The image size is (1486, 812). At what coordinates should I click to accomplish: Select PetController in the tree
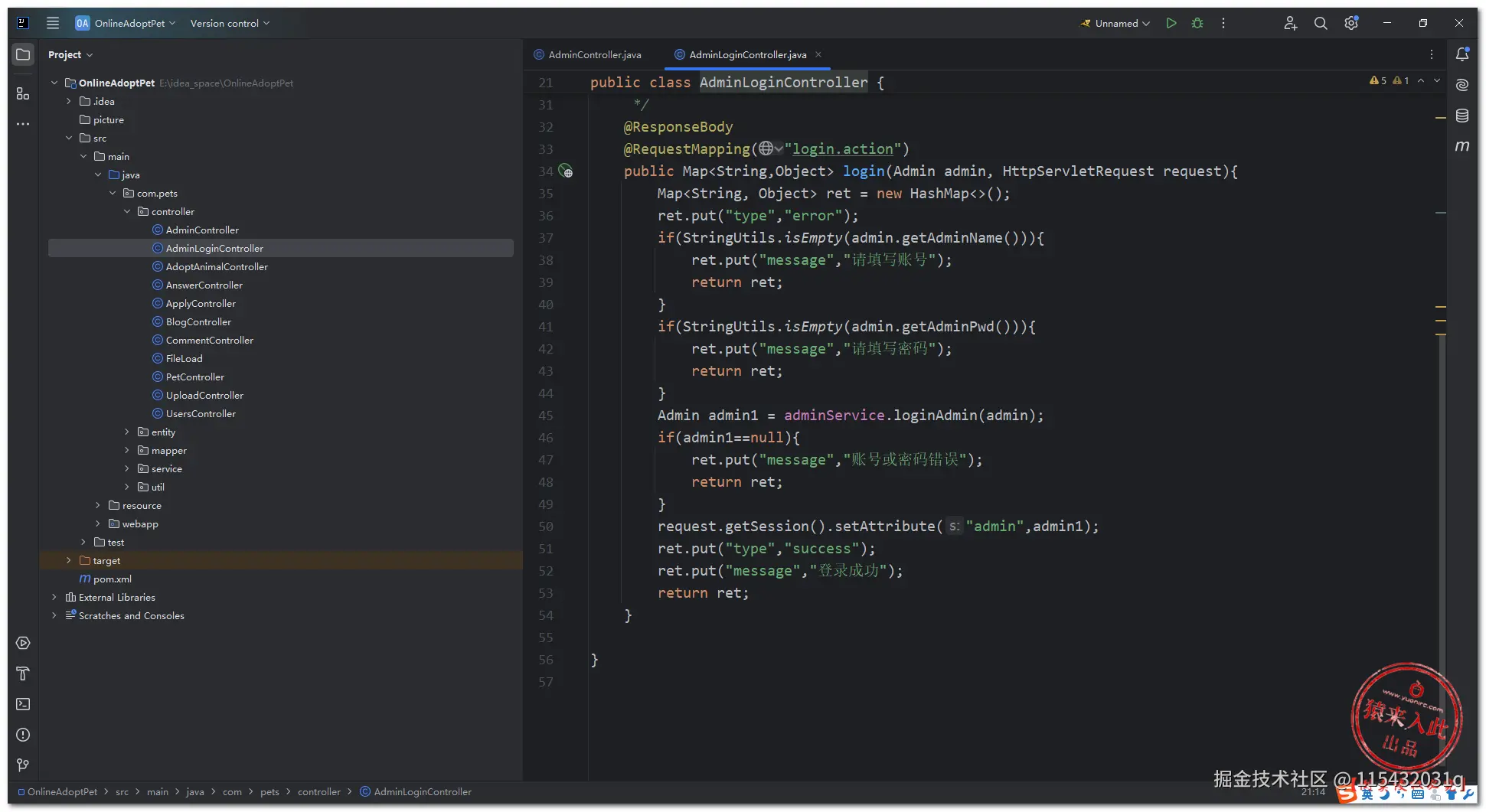coord(194,377)
